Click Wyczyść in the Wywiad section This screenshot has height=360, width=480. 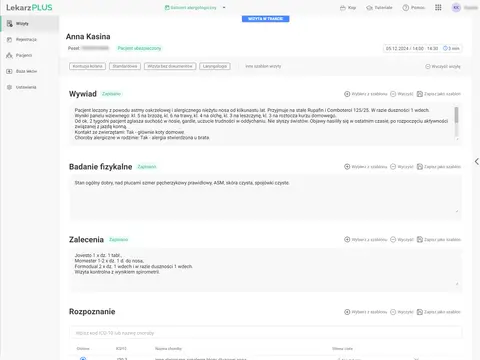pyautogui.click(x=402, y=94)
